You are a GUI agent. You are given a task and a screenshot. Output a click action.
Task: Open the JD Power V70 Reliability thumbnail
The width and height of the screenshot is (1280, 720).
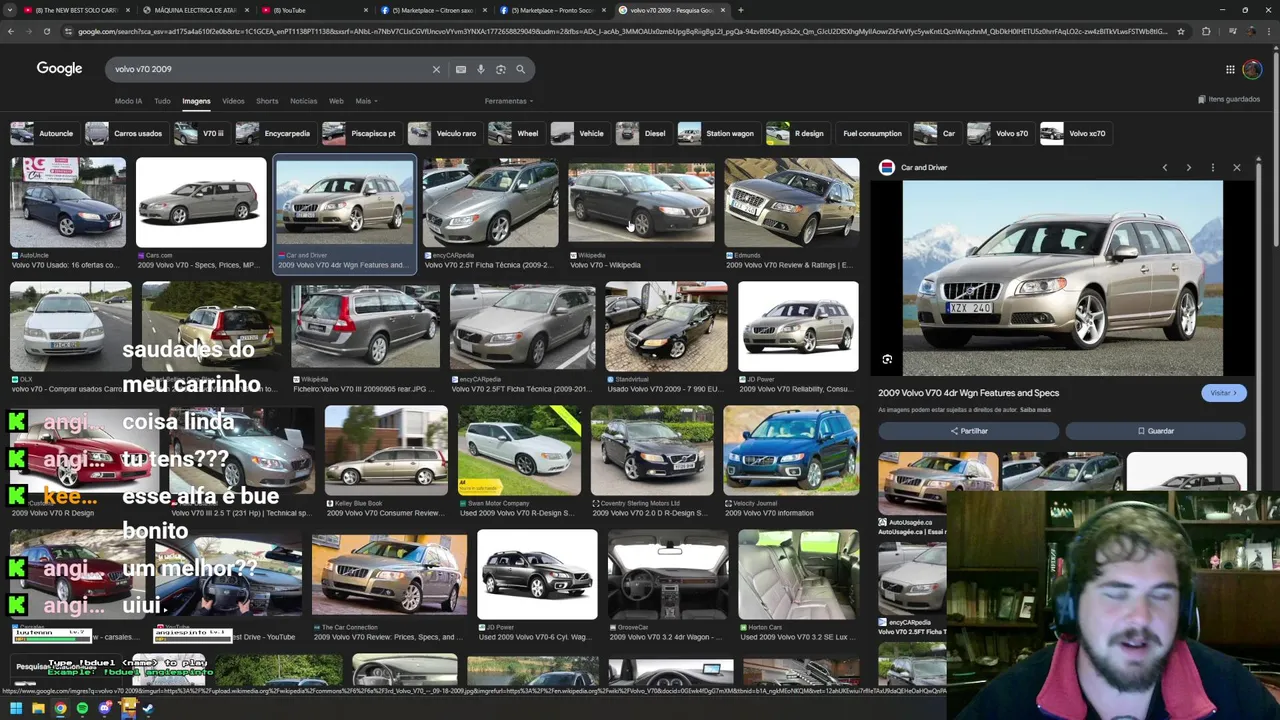point(798,327)
